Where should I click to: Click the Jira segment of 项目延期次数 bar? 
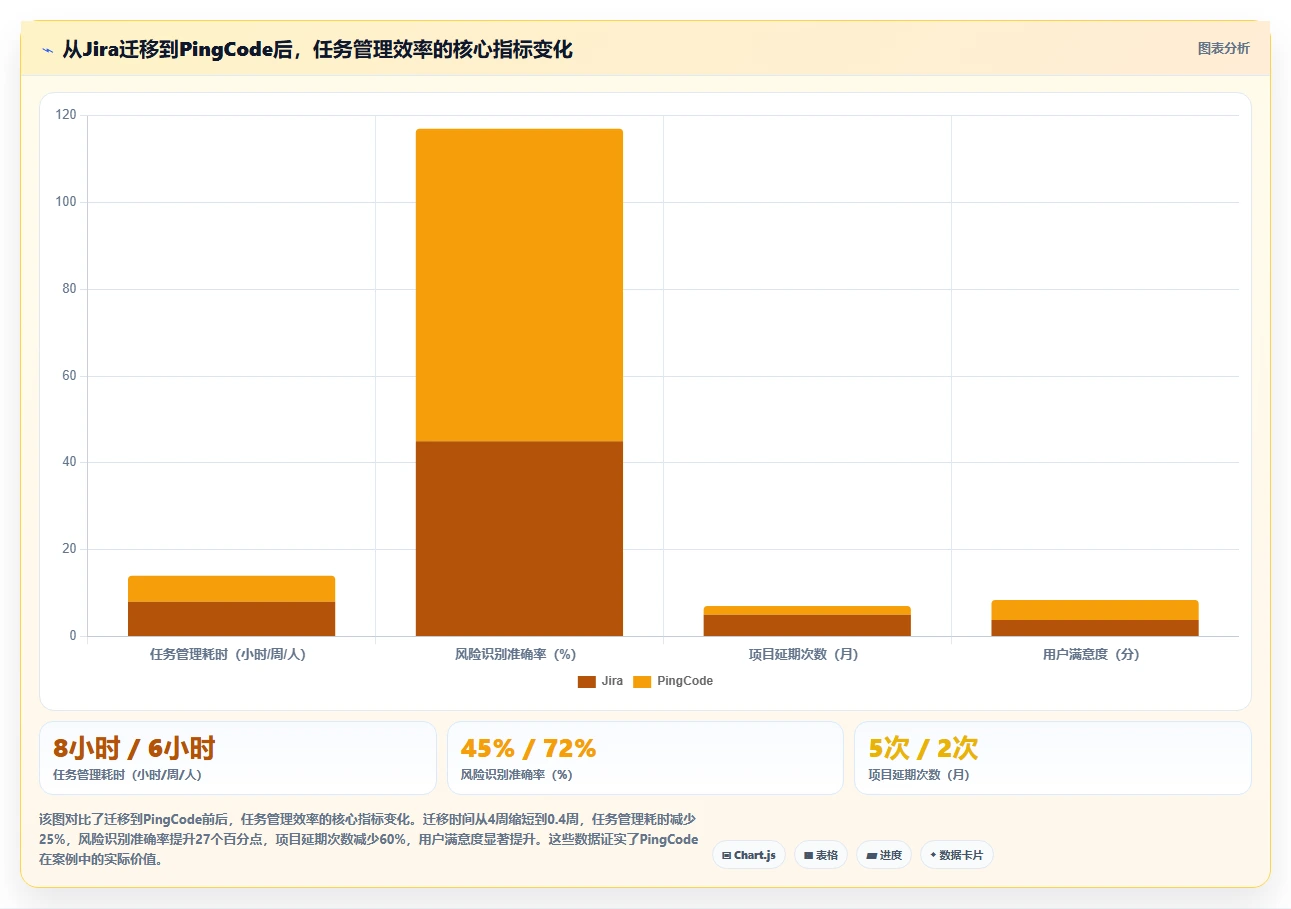tap(807, 625)
